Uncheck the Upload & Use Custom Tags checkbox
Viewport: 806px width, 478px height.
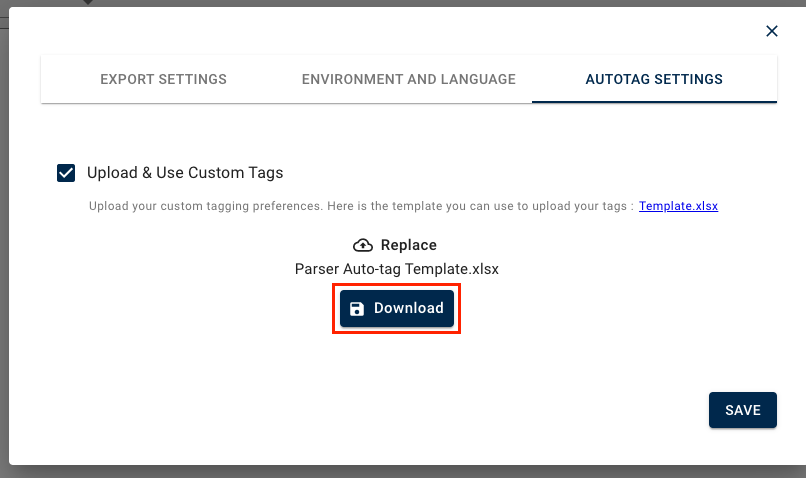[x=66, y=173]
